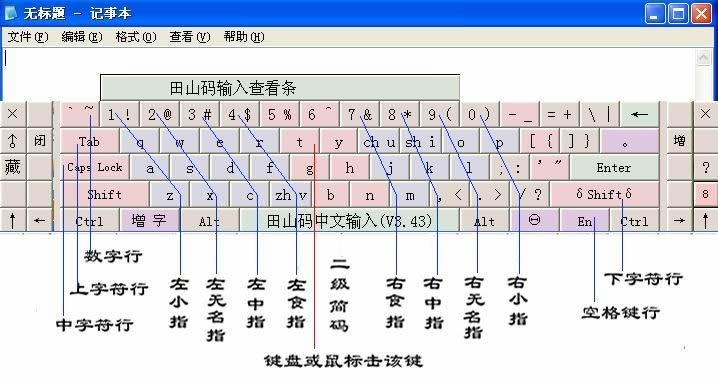
Task: Click the left arrow button beside Ctrl
Action: [40, 221]
